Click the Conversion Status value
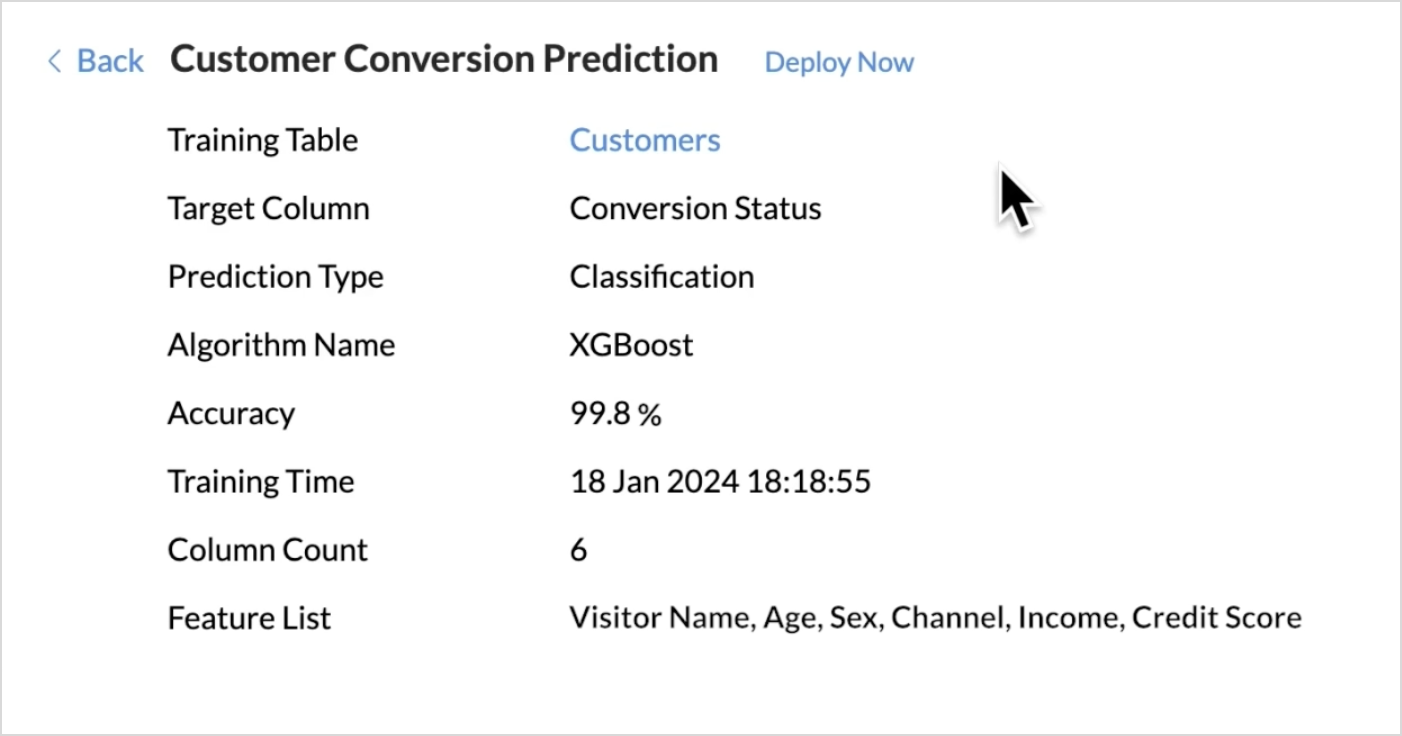The width and height of the screenshot is (1402, 736). [x=694, y=208]
